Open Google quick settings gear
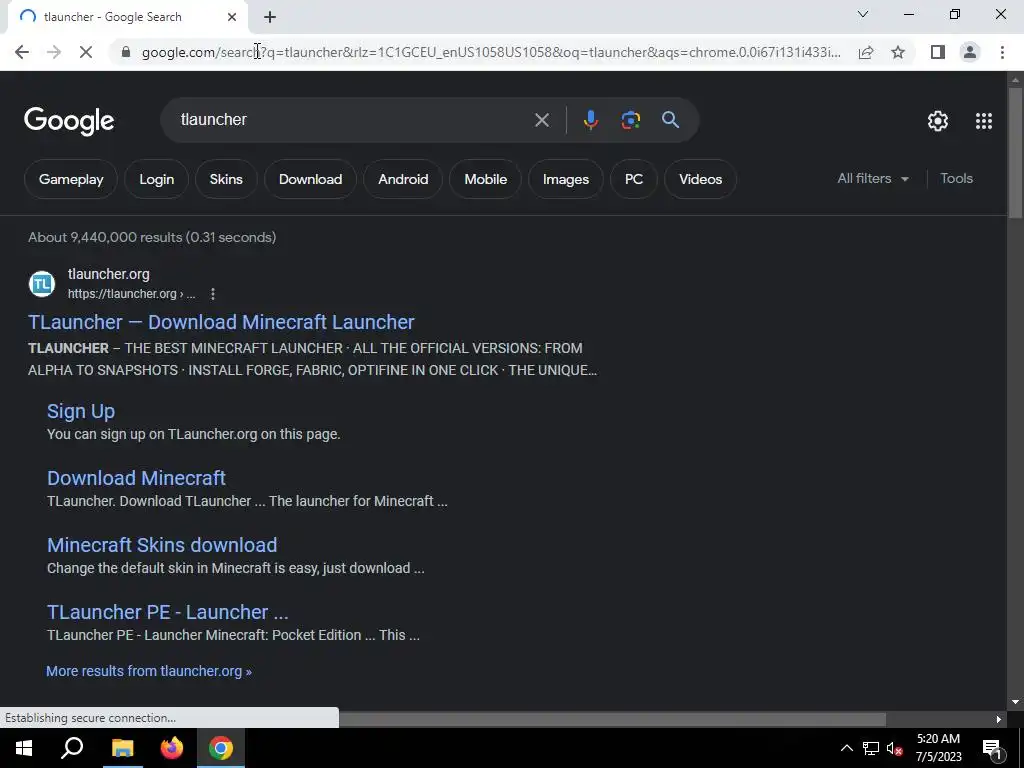The width and height of the screenshot is (1024, 768). click(938, 121)
